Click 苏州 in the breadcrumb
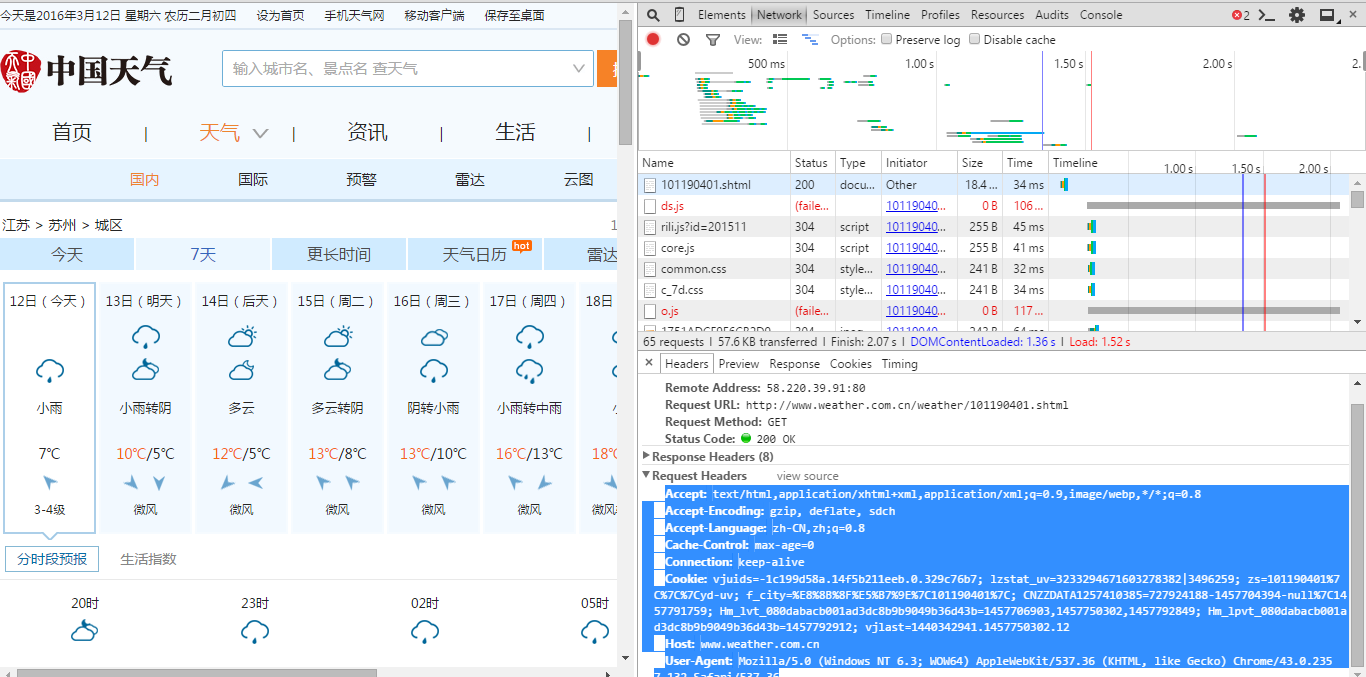This screenshot has height=677, width=1366. coord(62,225)
